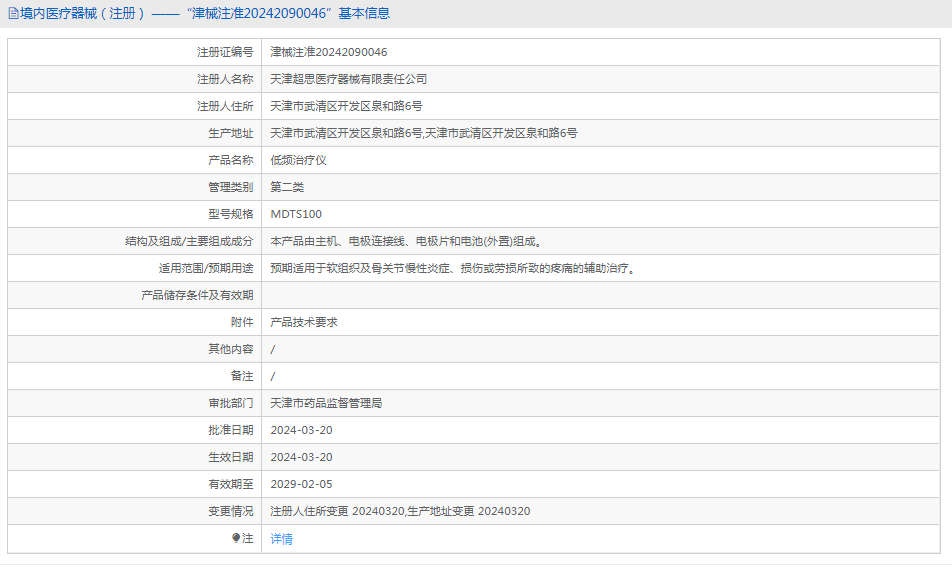This screenshot has width=952, height=567.
Task: Select expiry date 2029-02-05
Action: [301, 484]
